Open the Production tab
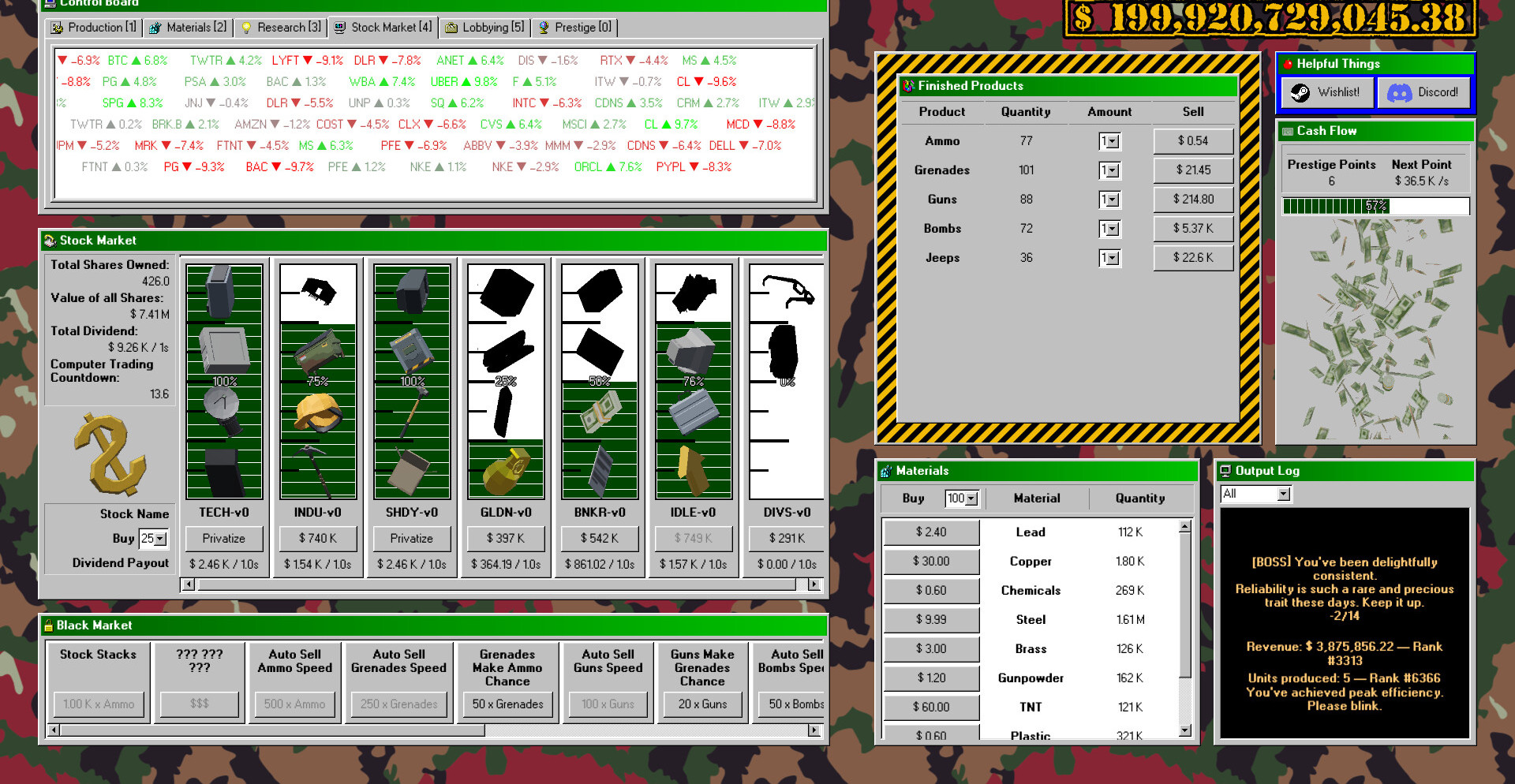The width and height of the screenshot is (1515, 784). [x=93, y=28]
